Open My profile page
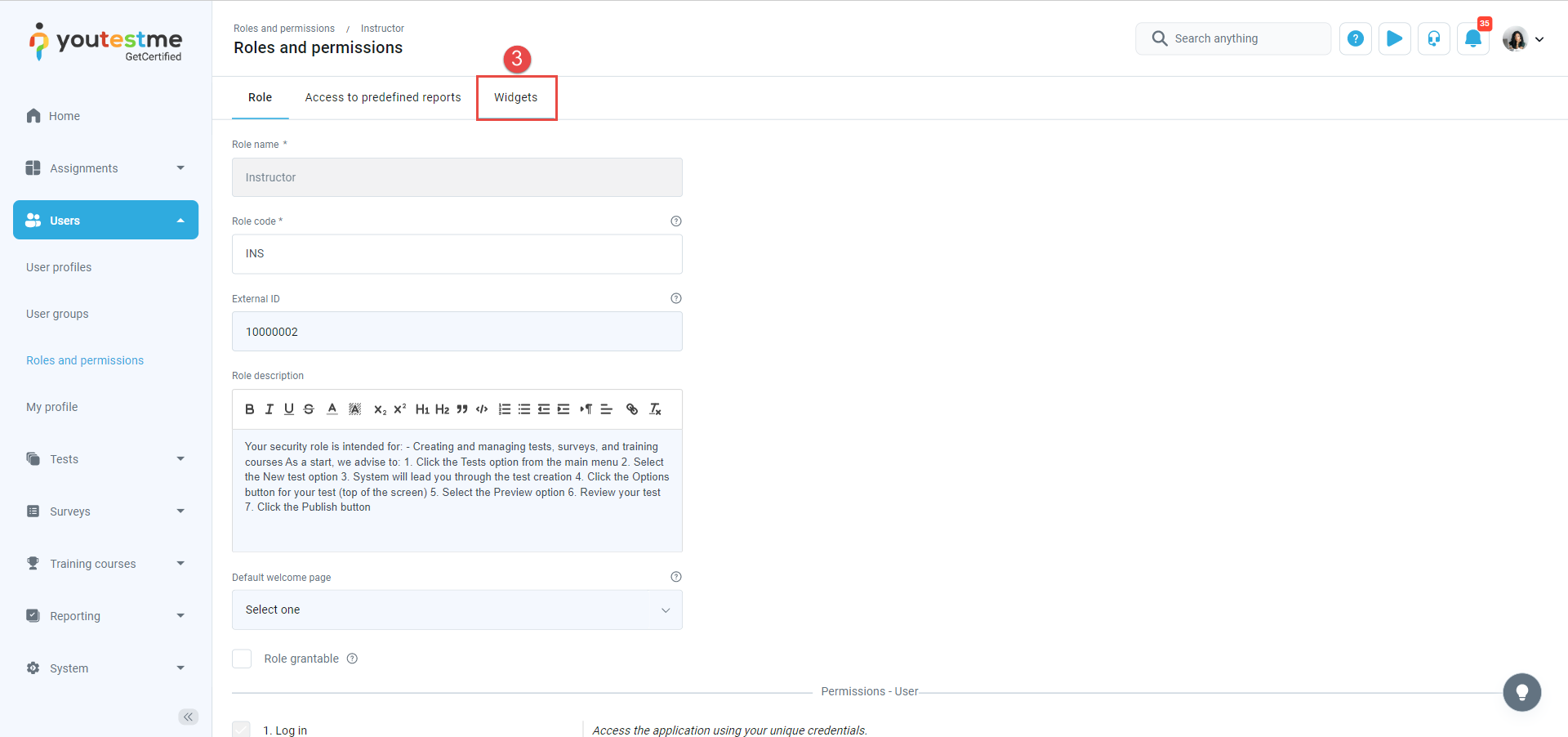Viewport: 1568px width, 737px height. (52, 407)
